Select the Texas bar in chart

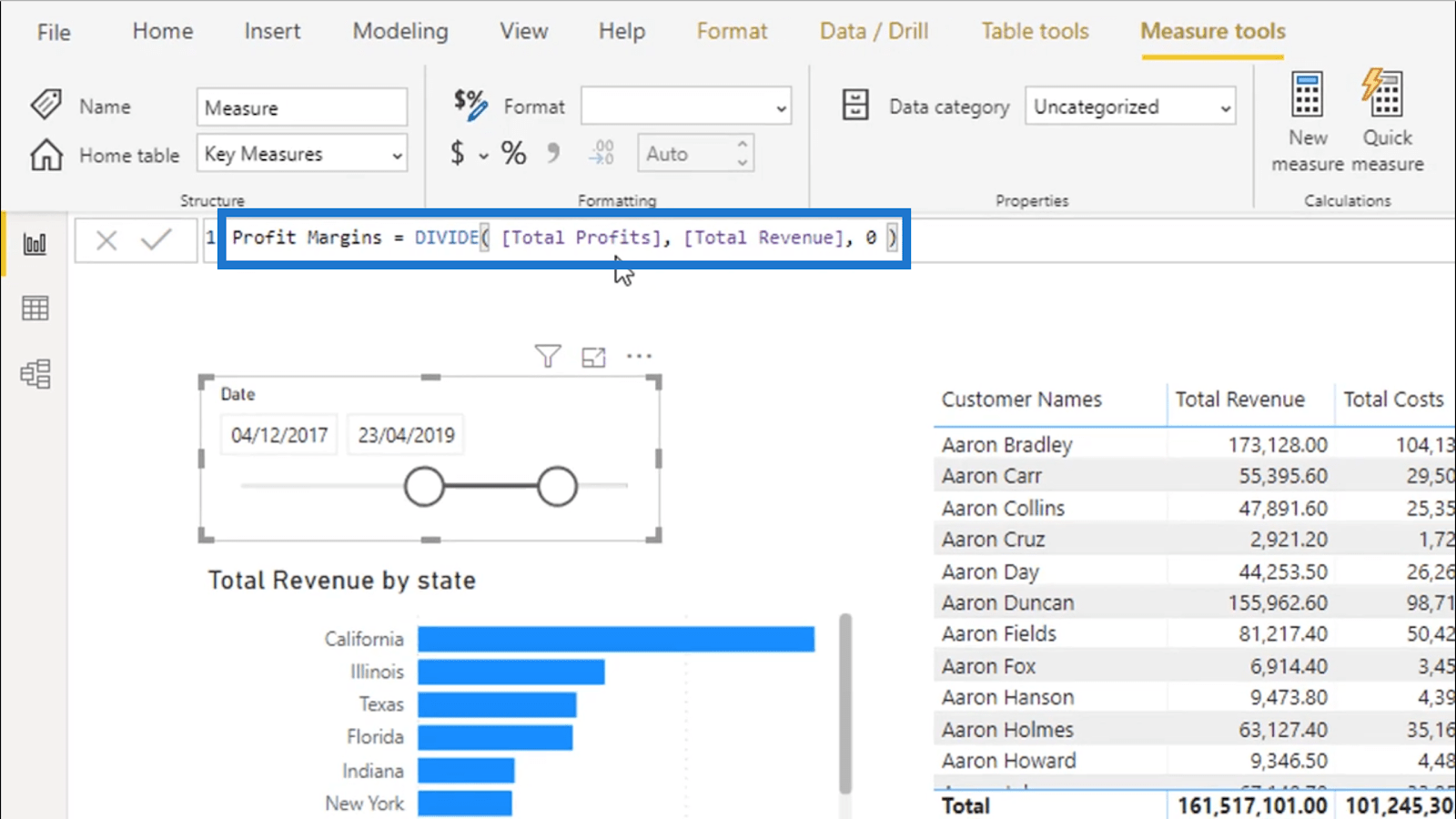[497, 704]
